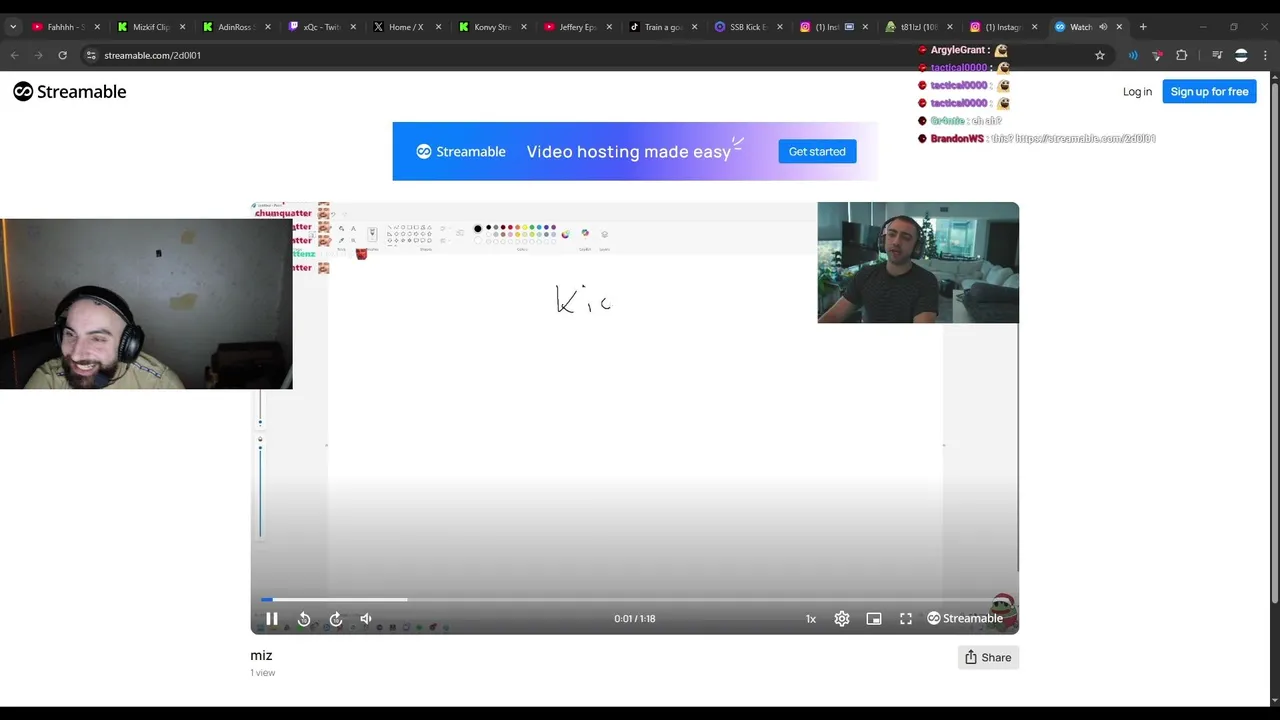Close the active Watch tab
This screenshot has width=1280, height=720.
click(x=1119, y=27)
